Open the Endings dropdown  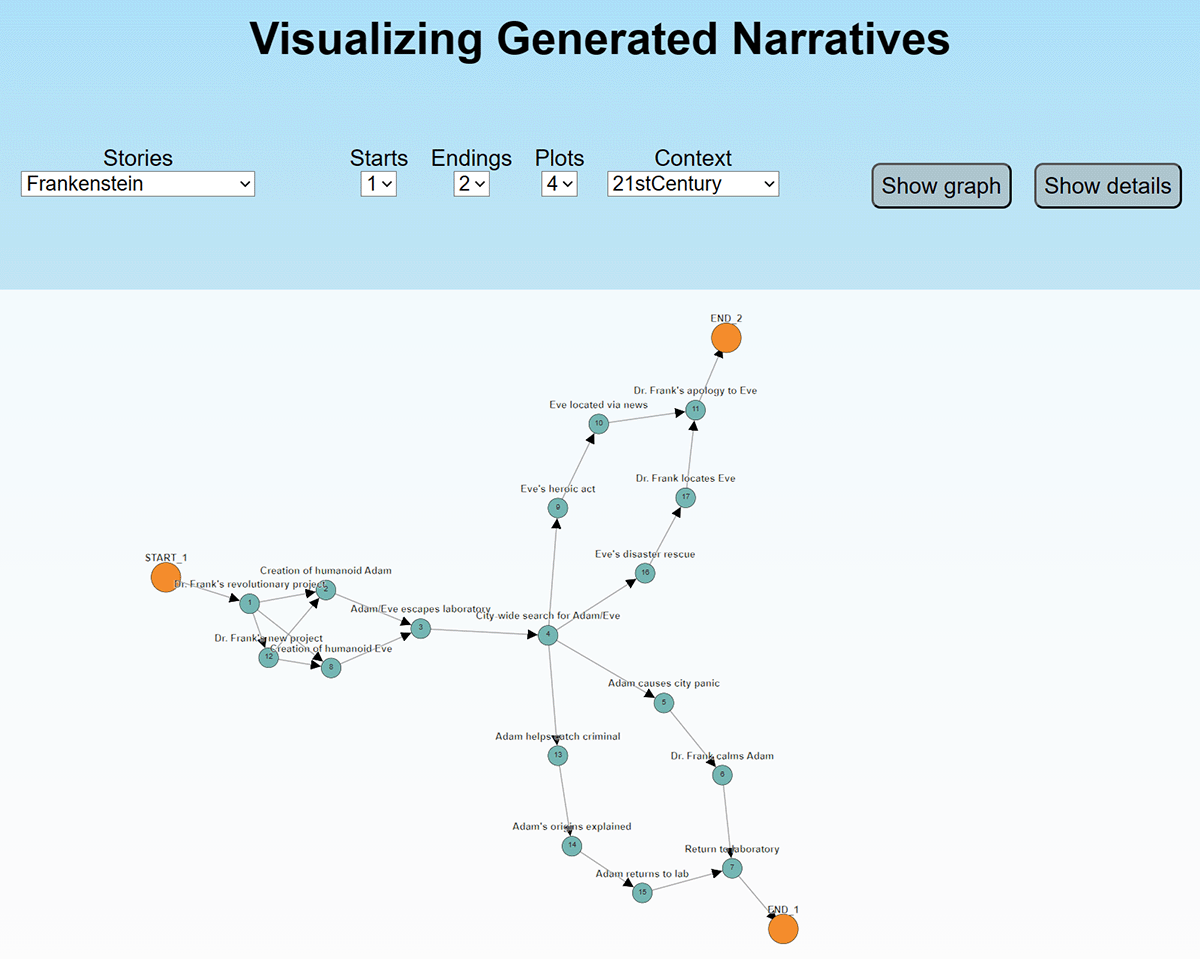tap(471, 184)
